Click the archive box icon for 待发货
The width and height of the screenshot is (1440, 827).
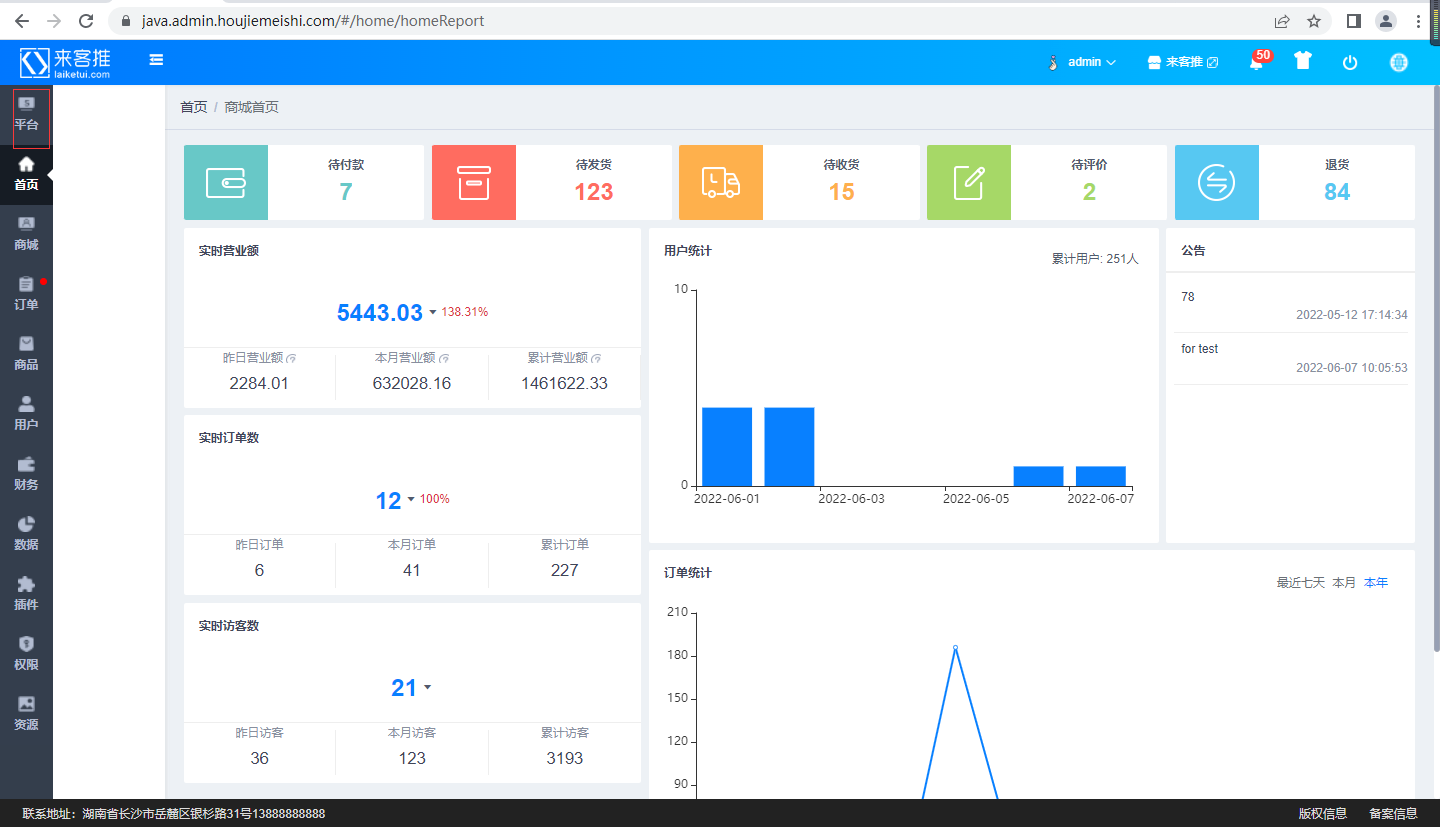pyautogui.click(x=474, y=182)
